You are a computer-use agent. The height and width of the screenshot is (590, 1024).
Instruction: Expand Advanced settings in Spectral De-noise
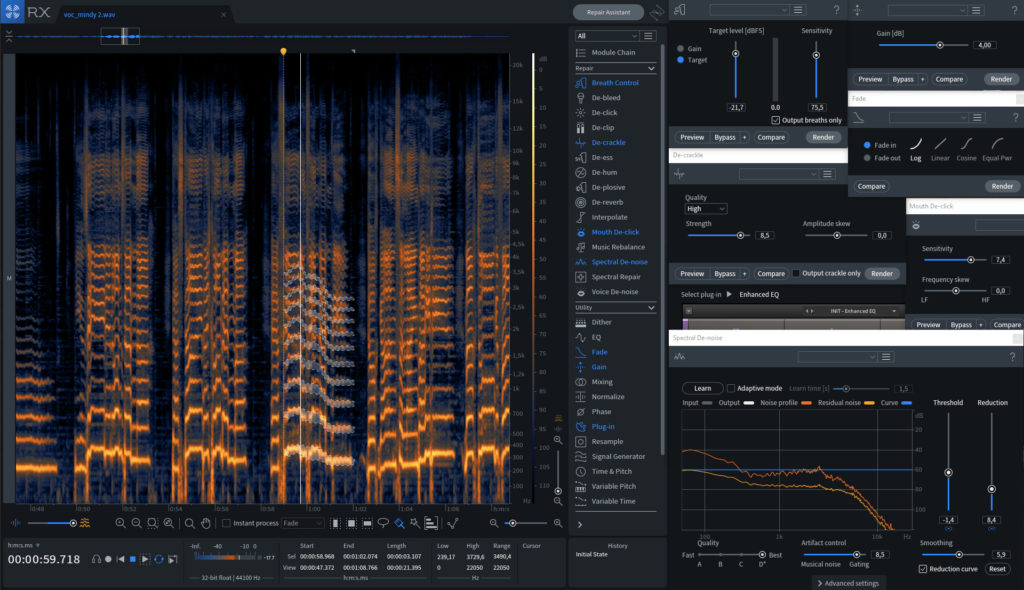tap(848, 583)
